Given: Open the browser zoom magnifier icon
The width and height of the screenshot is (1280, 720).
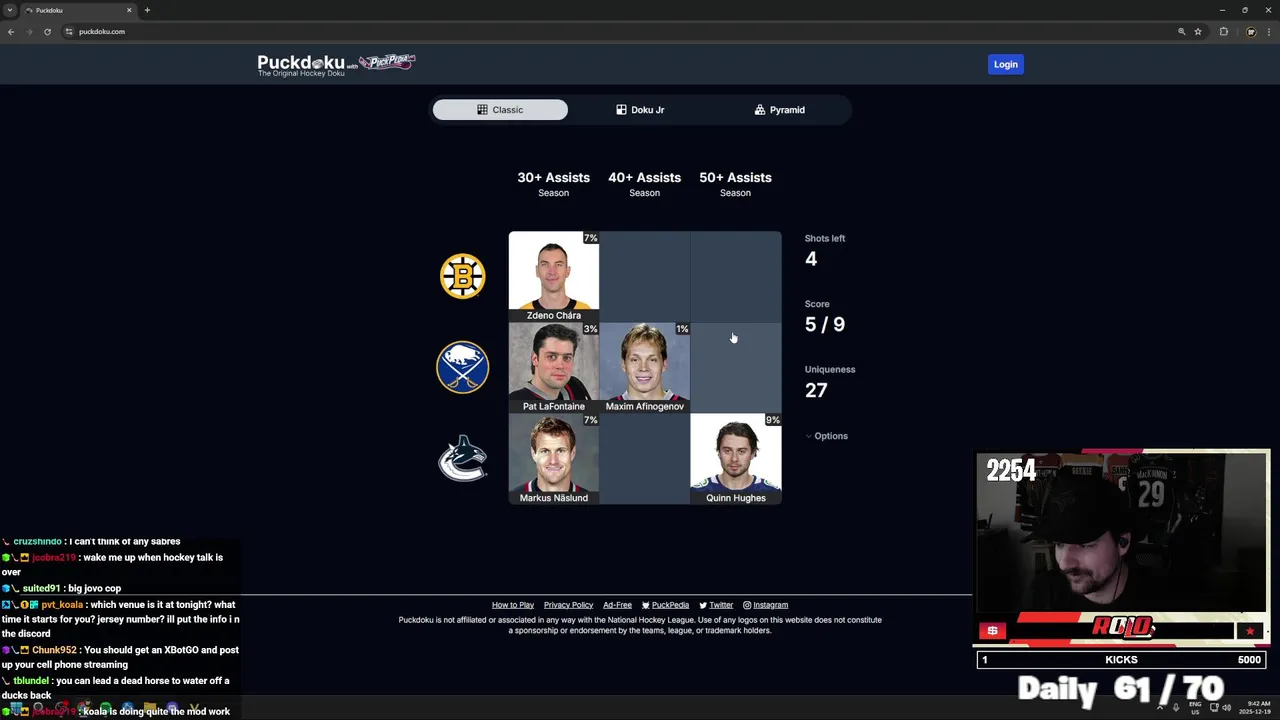Looking at the screenshot, I should [x=1181, y=31].
